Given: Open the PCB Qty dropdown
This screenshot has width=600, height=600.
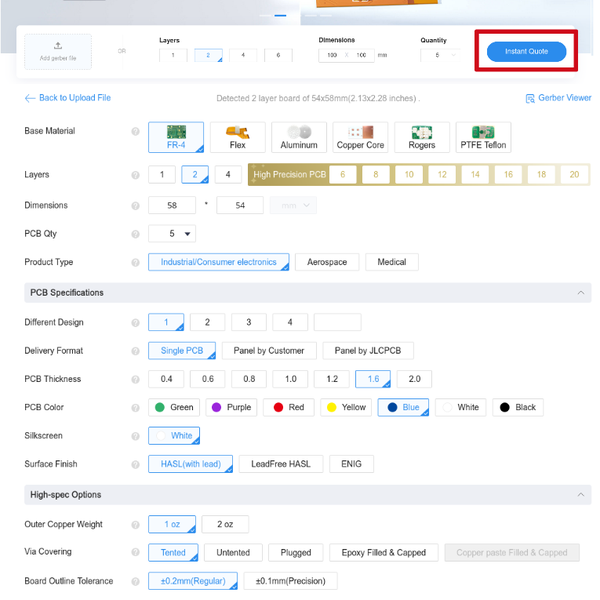Looking at the screenshot, I should (x=172, y=234).
